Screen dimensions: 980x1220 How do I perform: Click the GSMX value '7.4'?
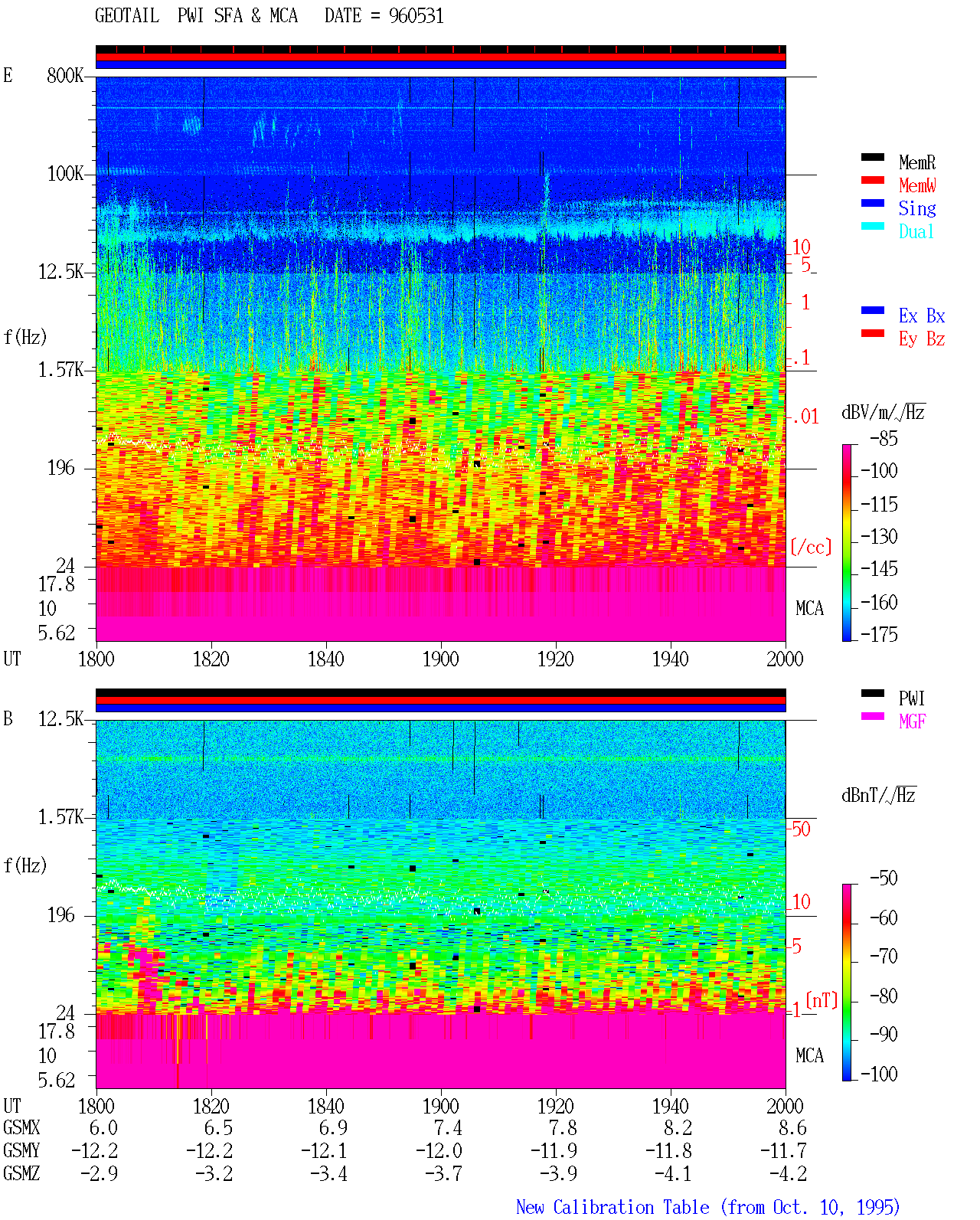click(449, 1128)
